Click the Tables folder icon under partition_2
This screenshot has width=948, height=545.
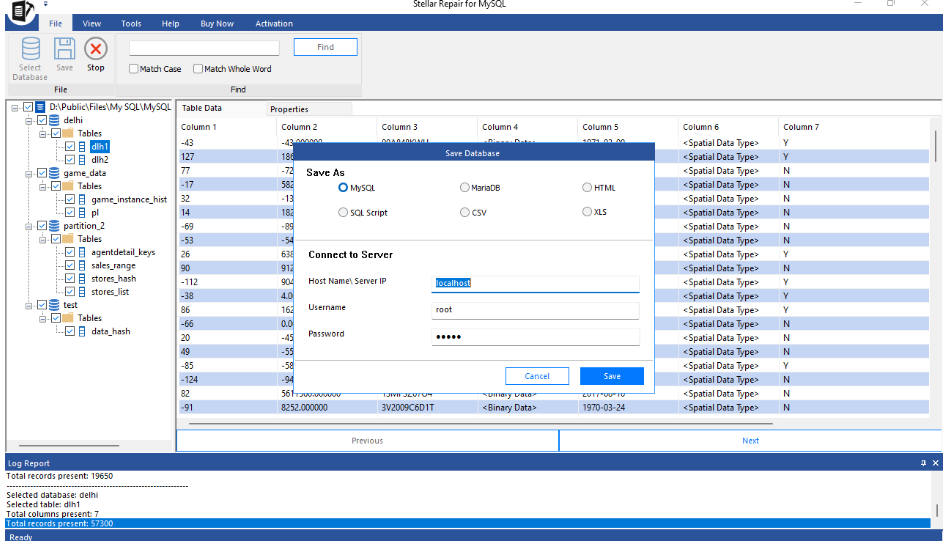68,239
